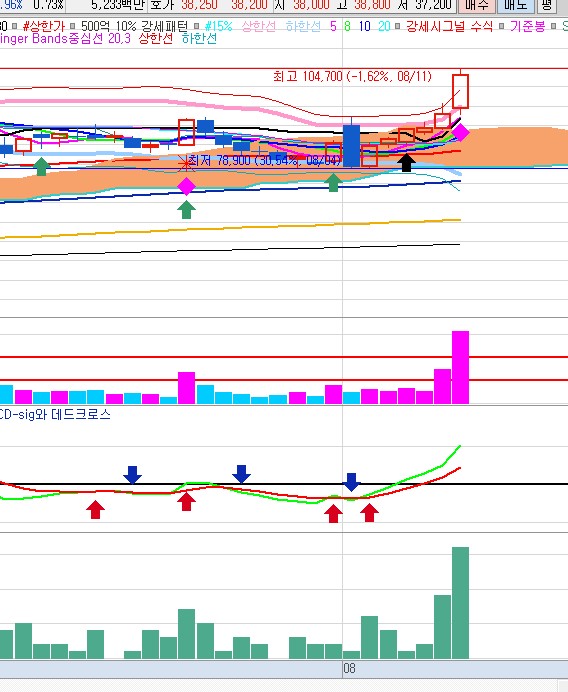Screen dimensions: 568x692
Task: Click the light blue 하한선 legend label
Action: pos(303,26)
